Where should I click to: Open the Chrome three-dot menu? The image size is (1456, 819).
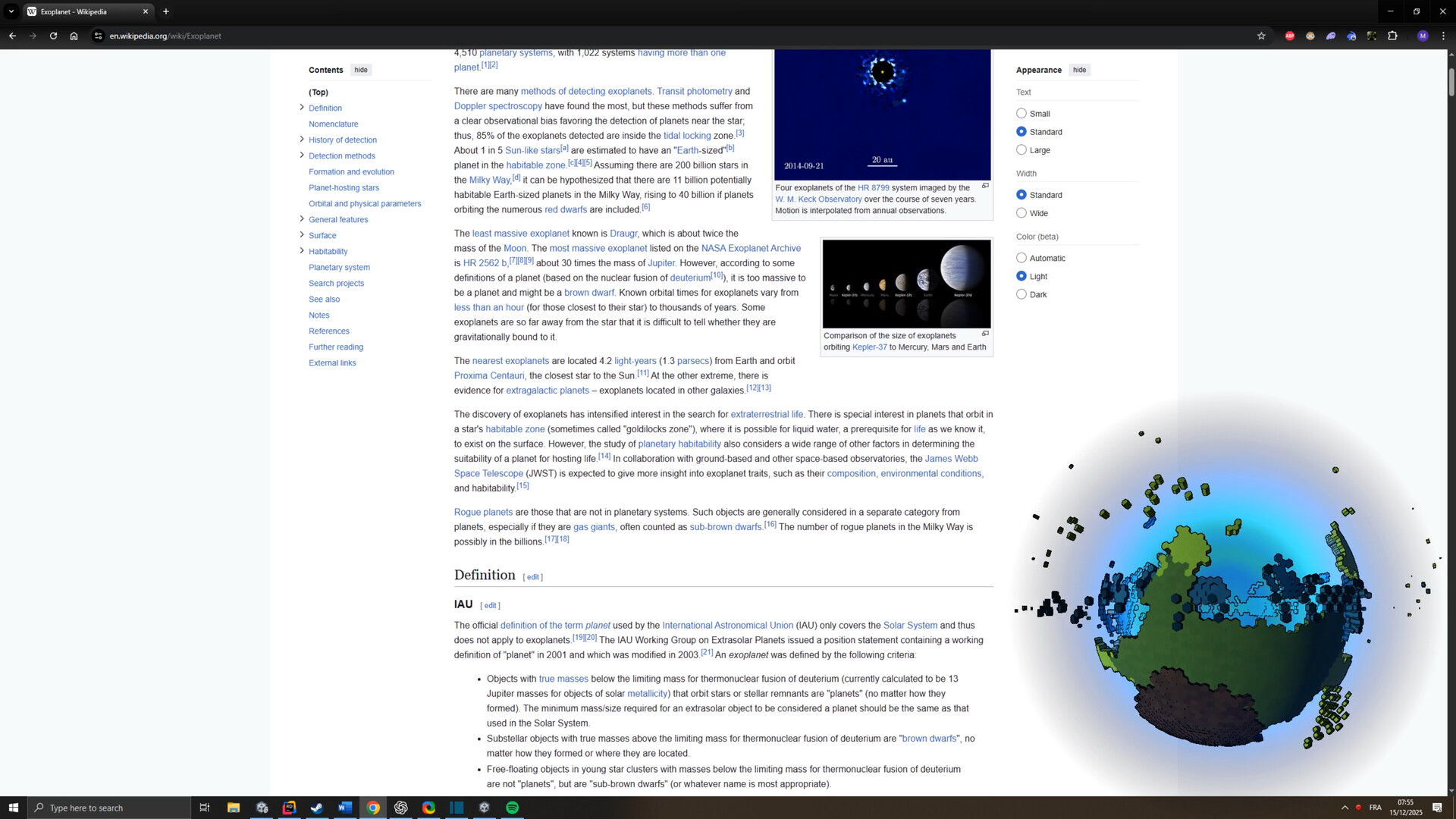pos(1445,36)
